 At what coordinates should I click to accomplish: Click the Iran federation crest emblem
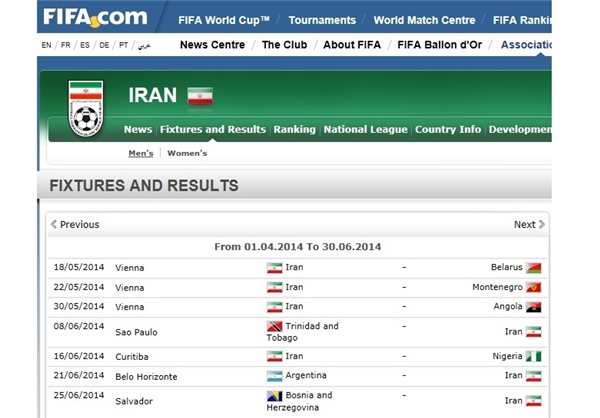(x=86, y=108)
